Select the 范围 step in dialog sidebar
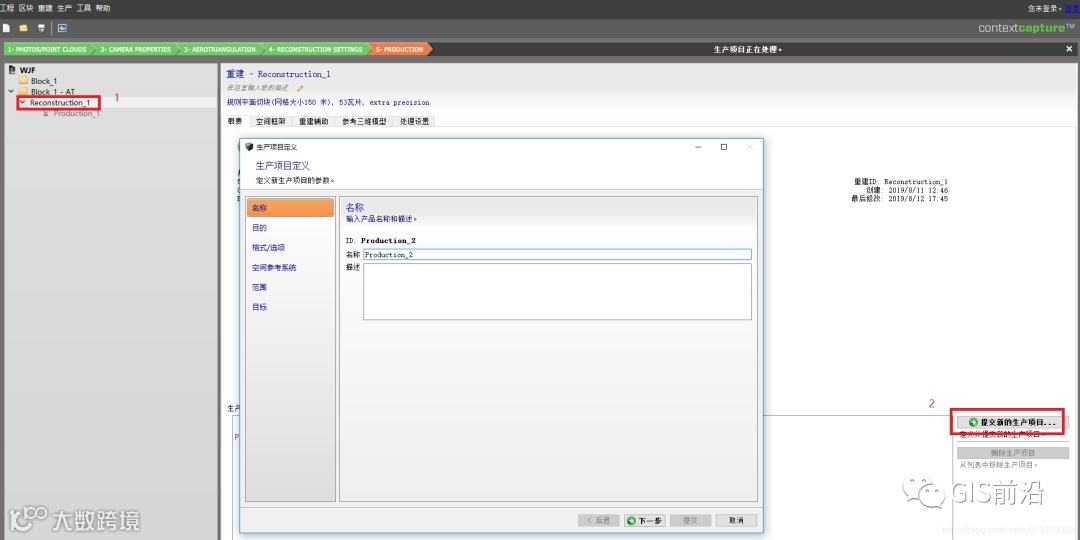Viewport: 1080px width, 540px height. 291,287
